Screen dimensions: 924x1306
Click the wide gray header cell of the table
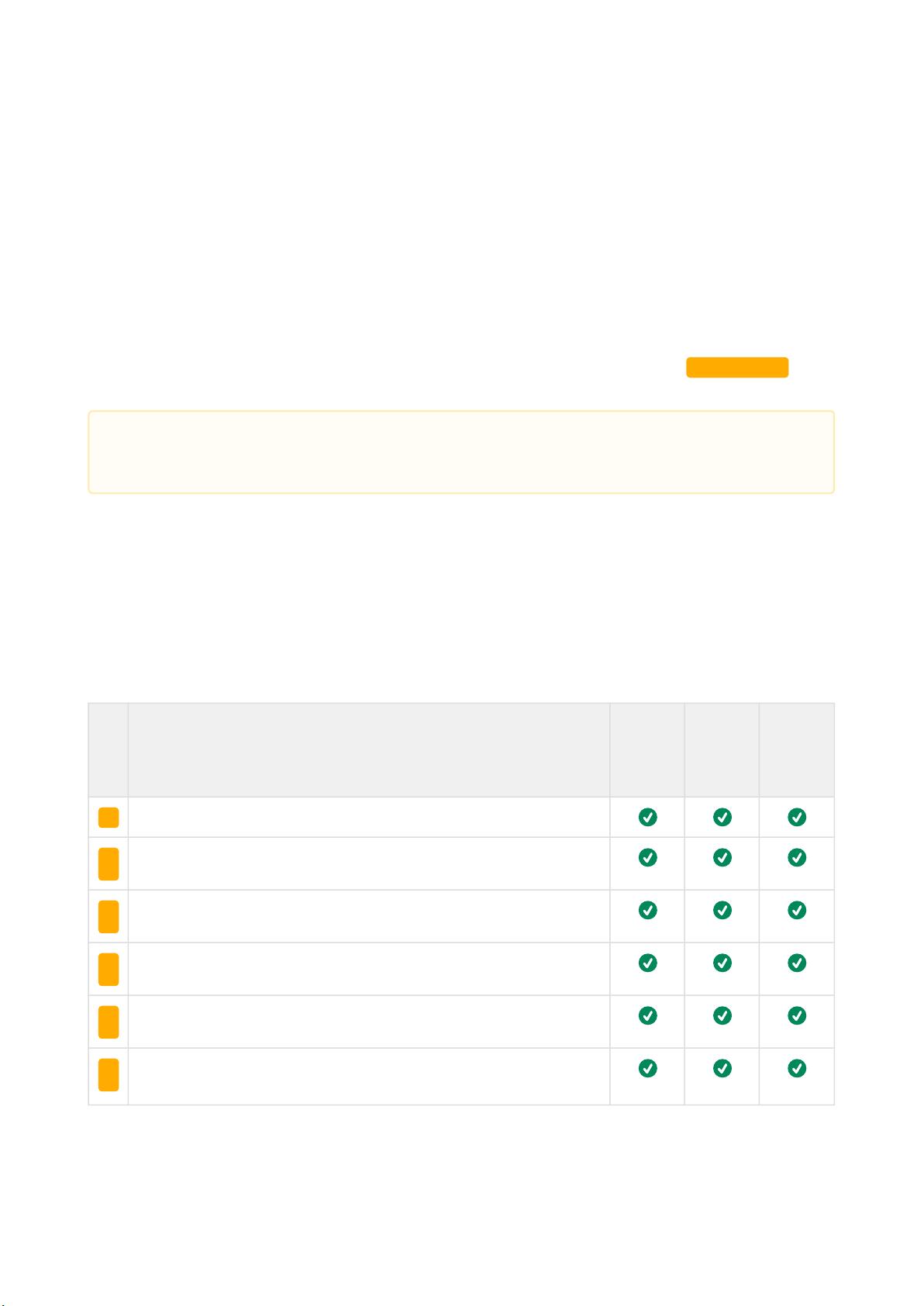(x=369, y=750)
